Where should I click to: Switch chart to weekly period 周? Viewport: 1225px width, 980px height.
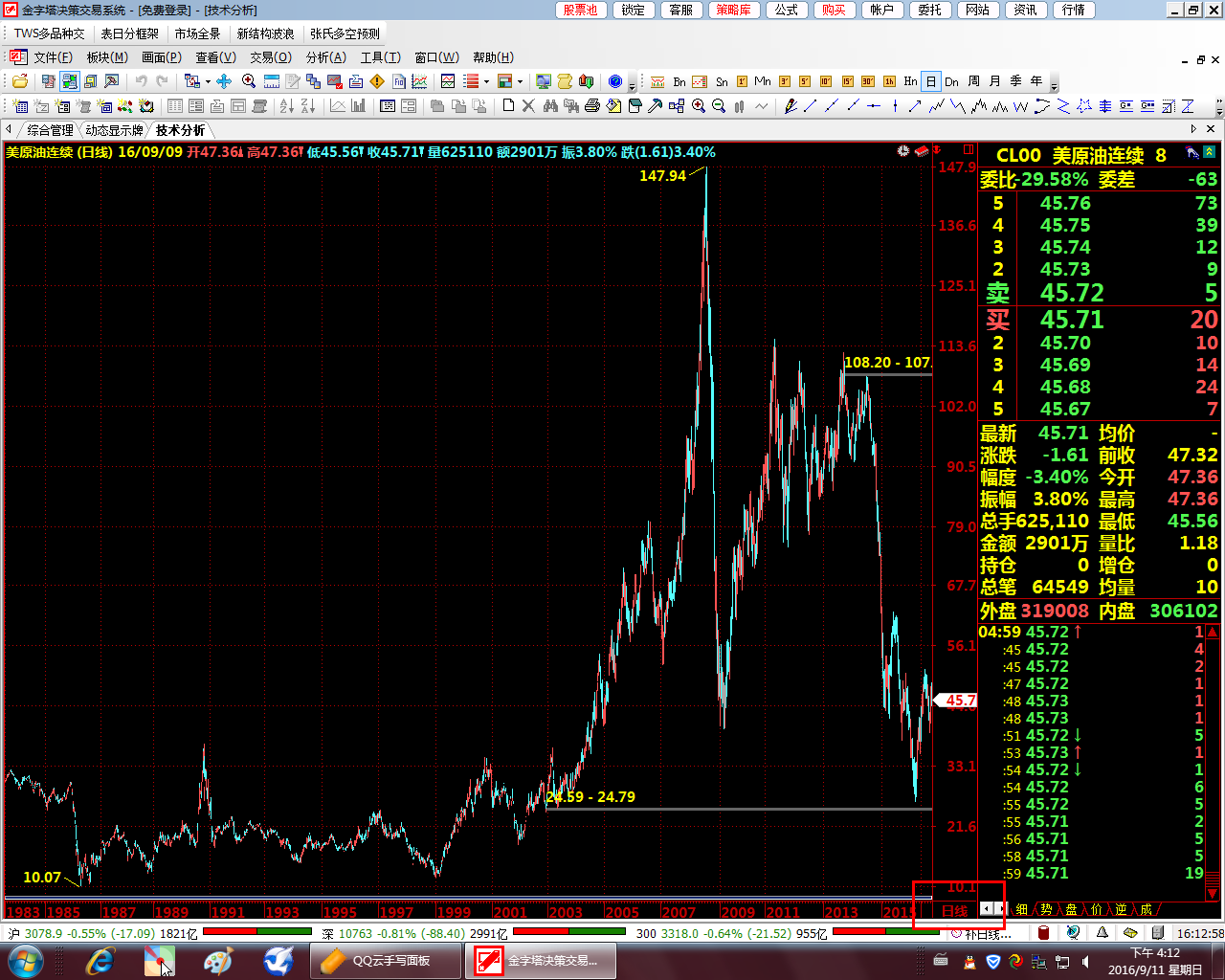(x=973, y=81)
